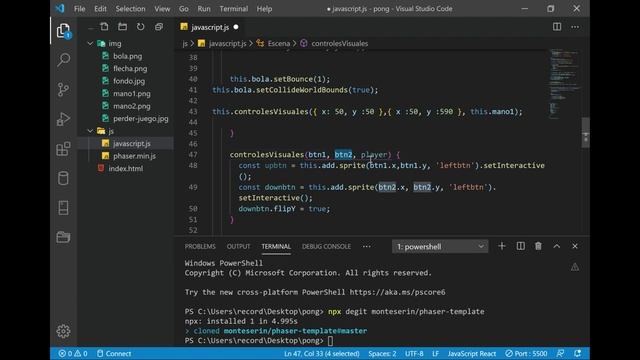Create a new folder in Explorer
Screen dimensions: 640x360
(x=122, y=27)
